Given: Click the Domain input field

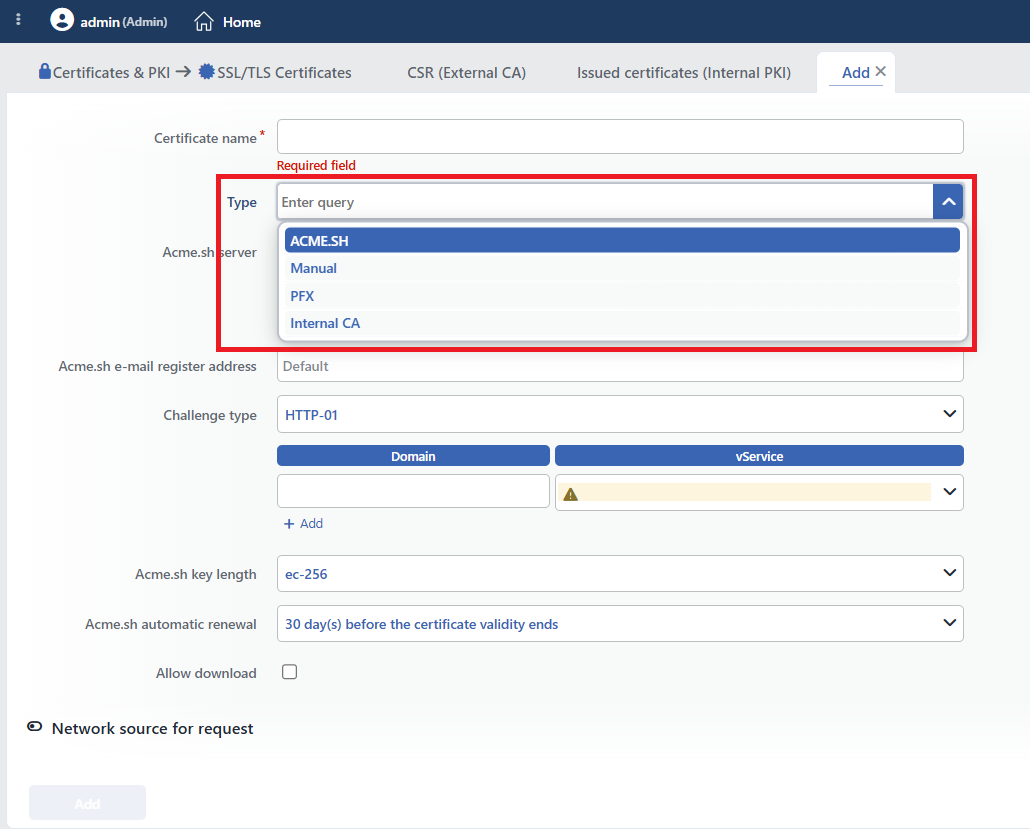Looking at the screenshot, I should (413, 491).
